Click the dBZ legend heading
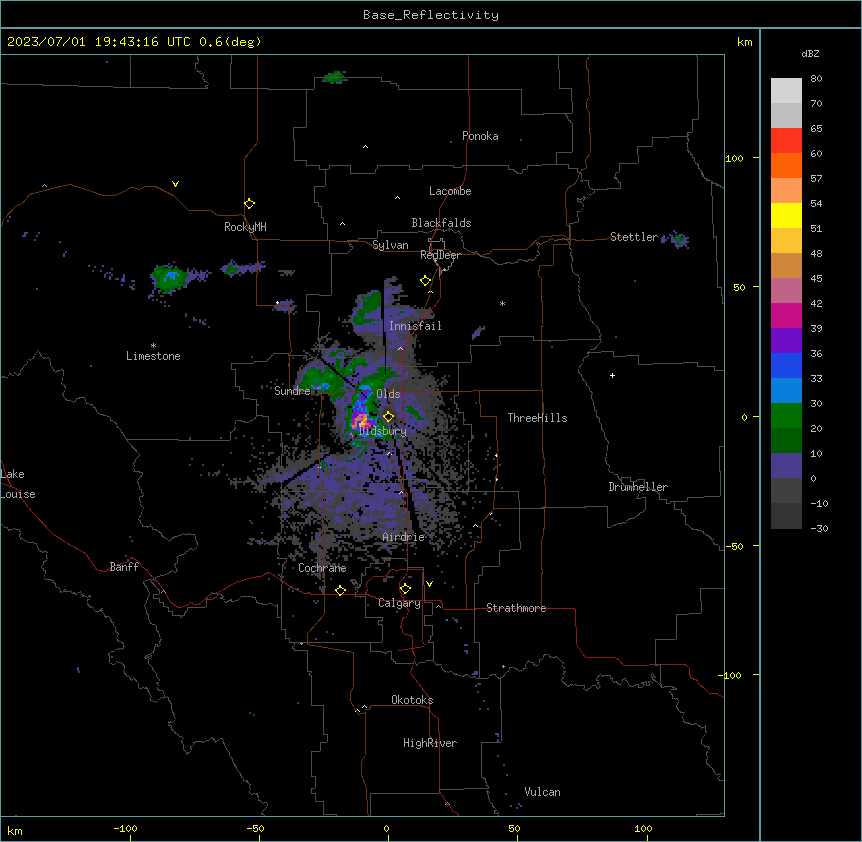Image resolution: width=862 pixels, height=842 pixels. 810,53
